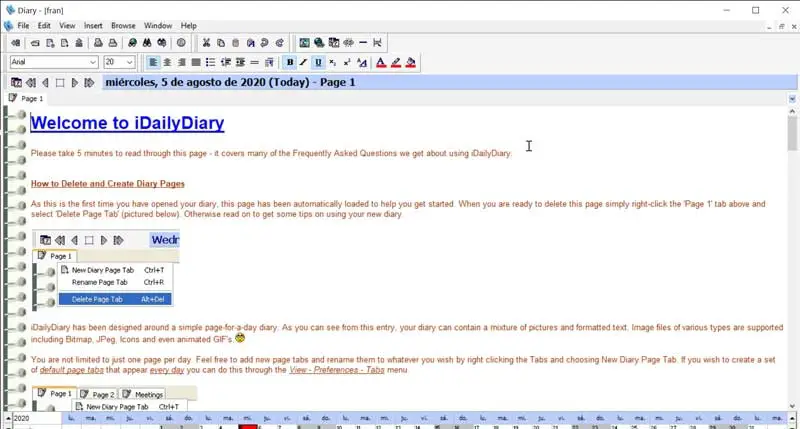Click the Copy icon beside the scissors
This screenshot has height=429, width=800.
[x=221, y=43]
